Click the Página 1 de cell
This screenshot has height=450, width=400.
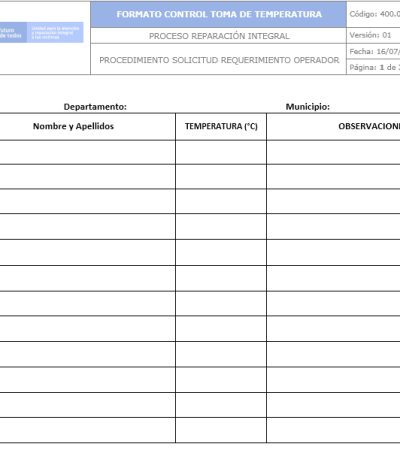pos(374,67)
